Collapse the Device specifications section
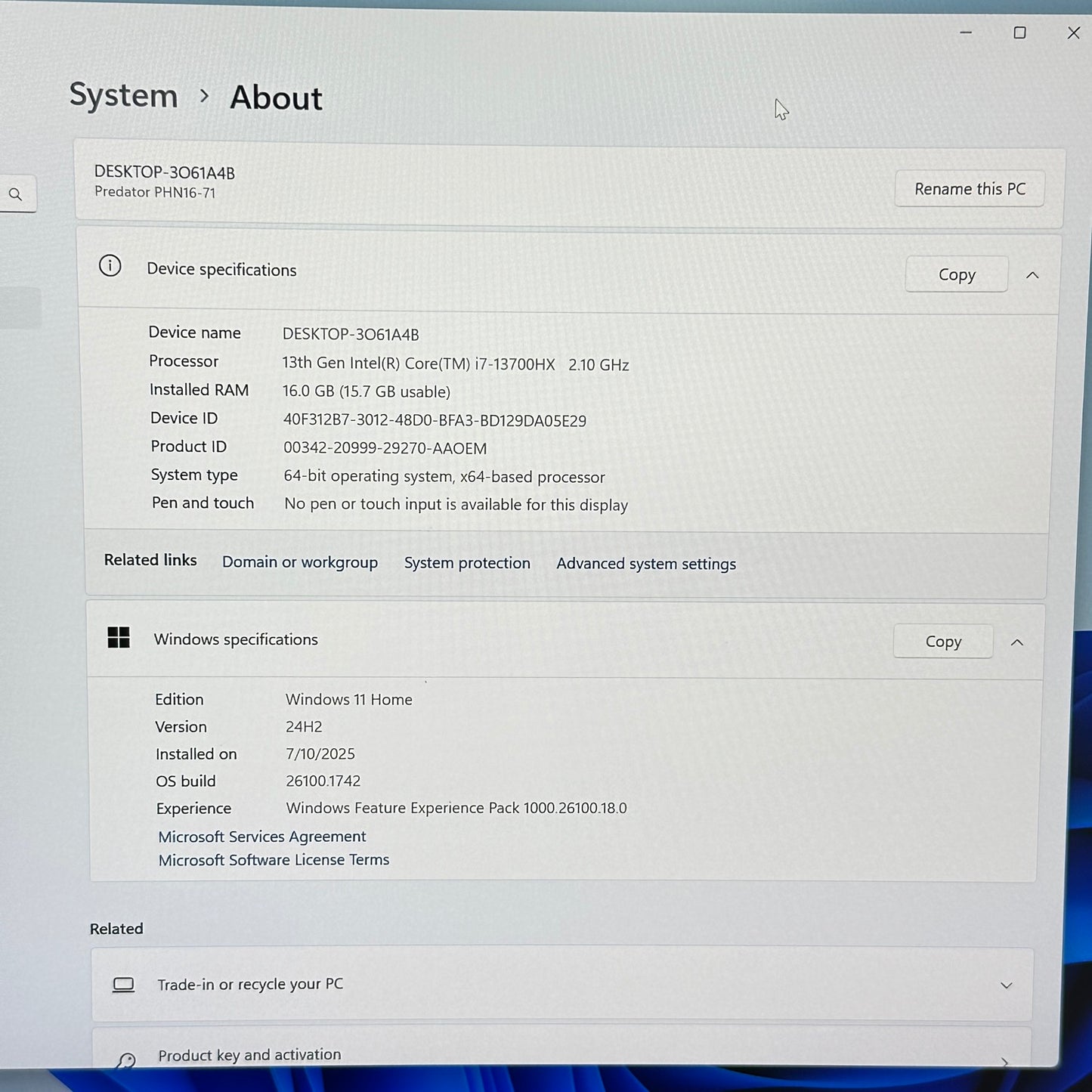1092x1092 pixels. [x=1032, y=275]
